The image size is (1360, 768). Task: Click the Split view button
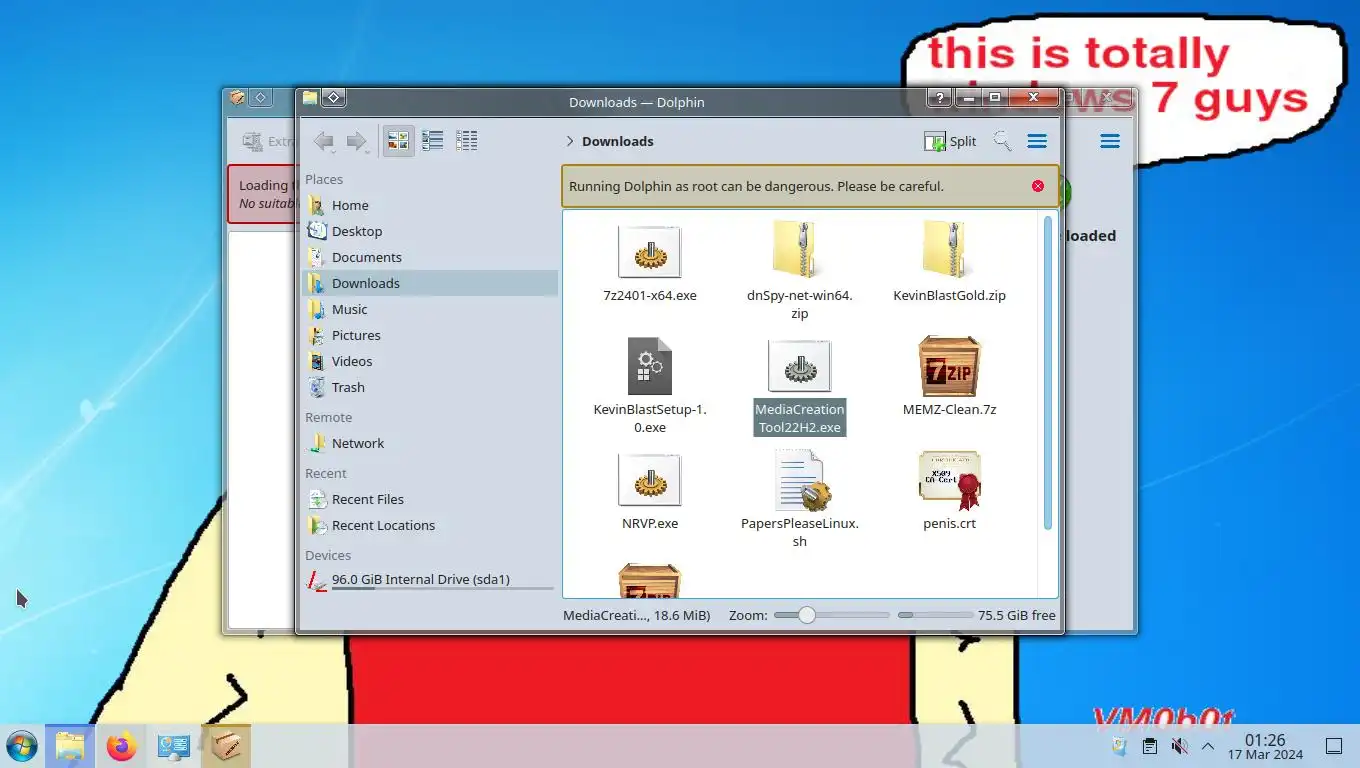[950, 141]
